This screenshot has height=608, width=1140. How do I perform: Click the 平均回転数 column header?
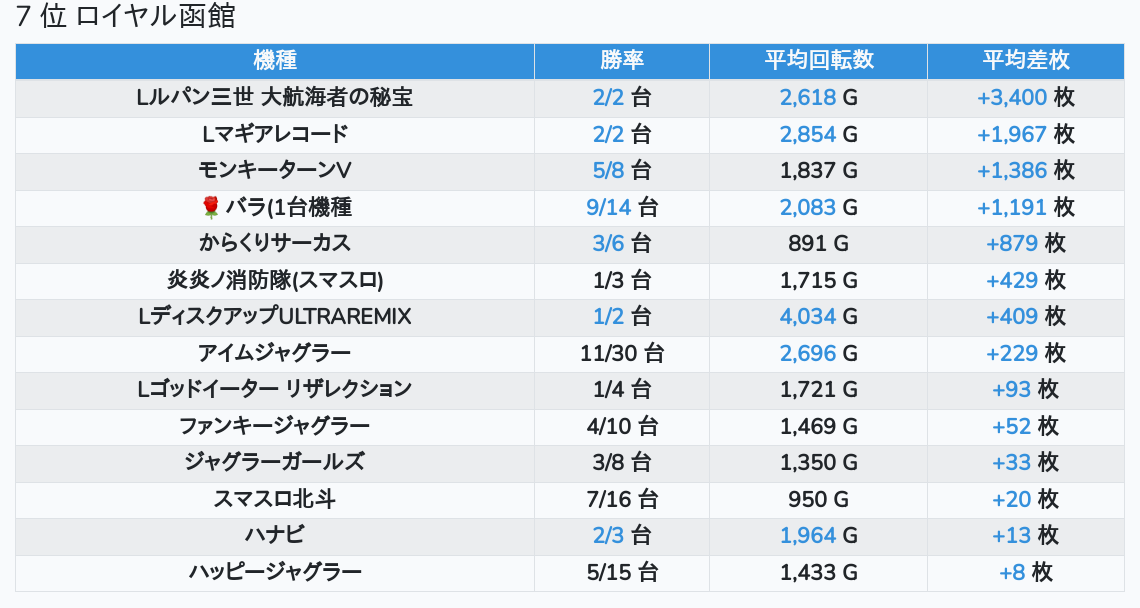tap(818, 60)
